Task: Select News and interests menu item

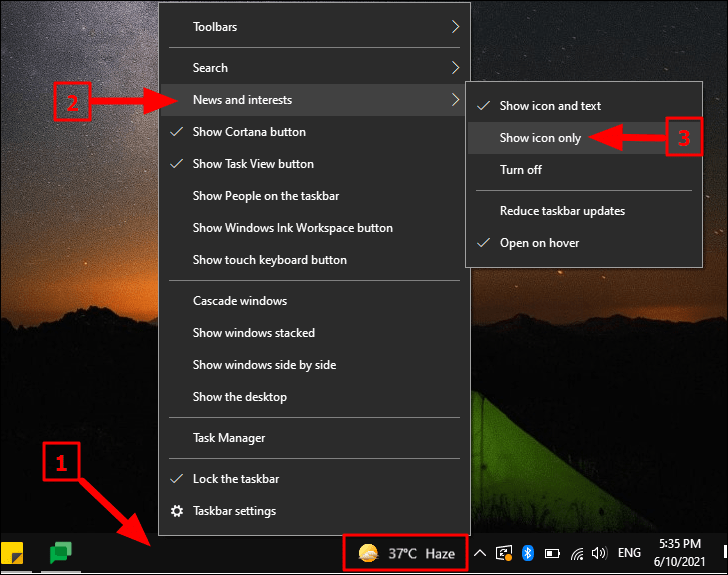Action: [314, 100]
